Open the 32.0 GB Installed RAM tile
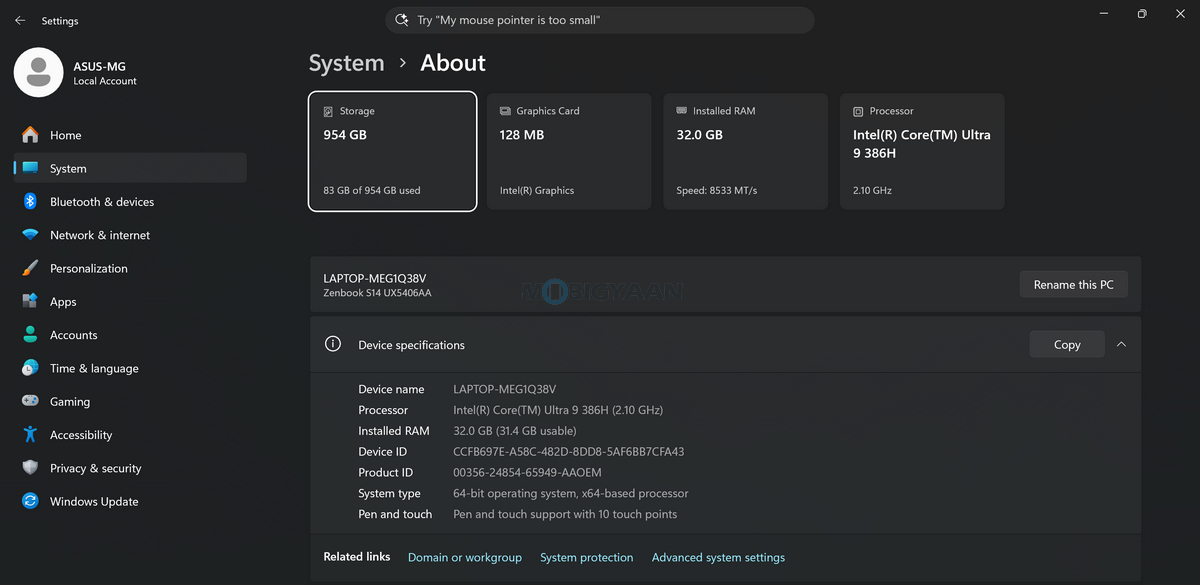1200x585 pixels. tap(745, 151)
